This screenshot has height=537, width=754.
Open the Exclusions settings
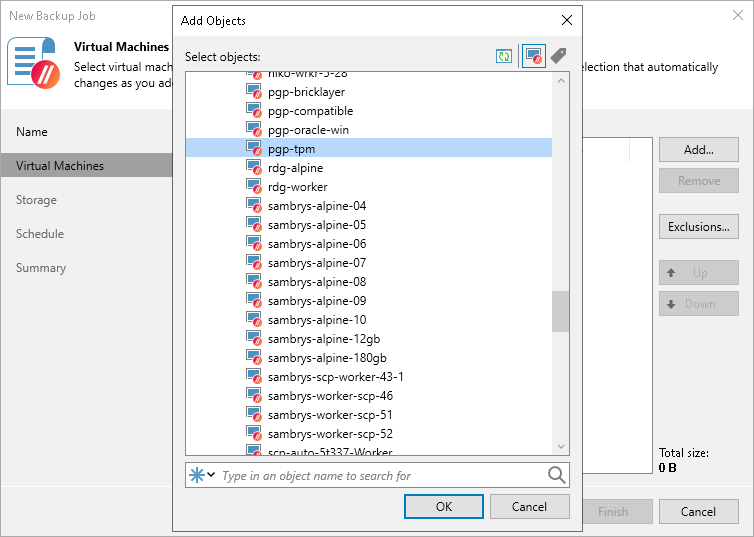[x=698, y=227]
